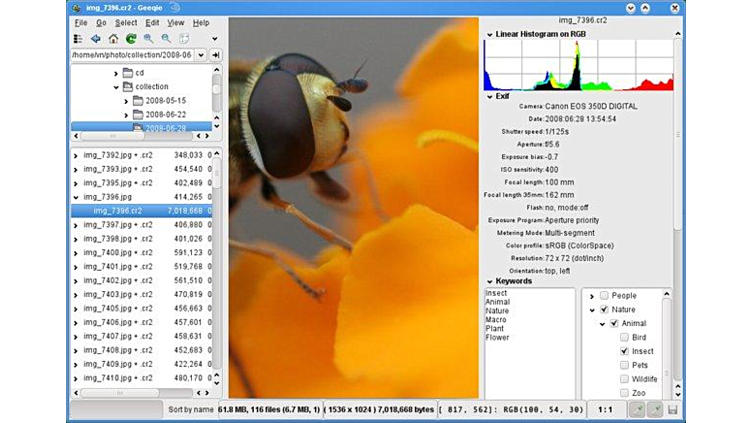Click the save icon in status bar
The image size is (752, 423).
pyautogui.click(x=673, y=410)
